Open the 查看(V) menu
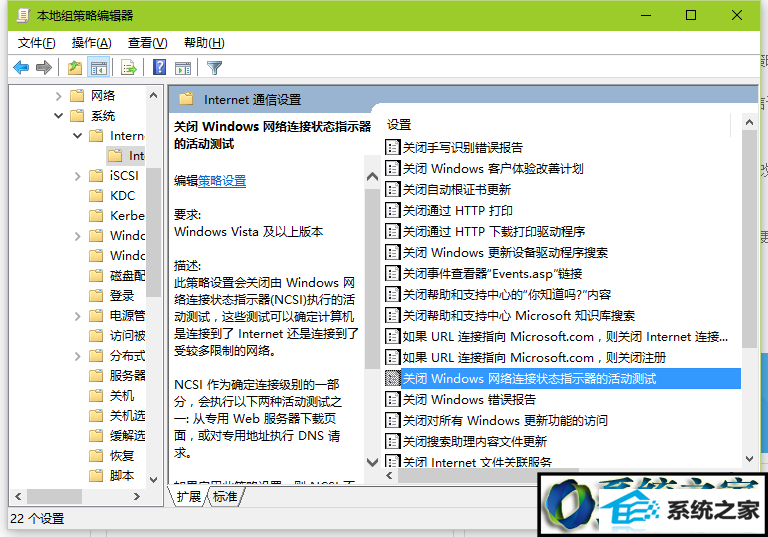The image size is (768, 537). [x=147, y=43]
